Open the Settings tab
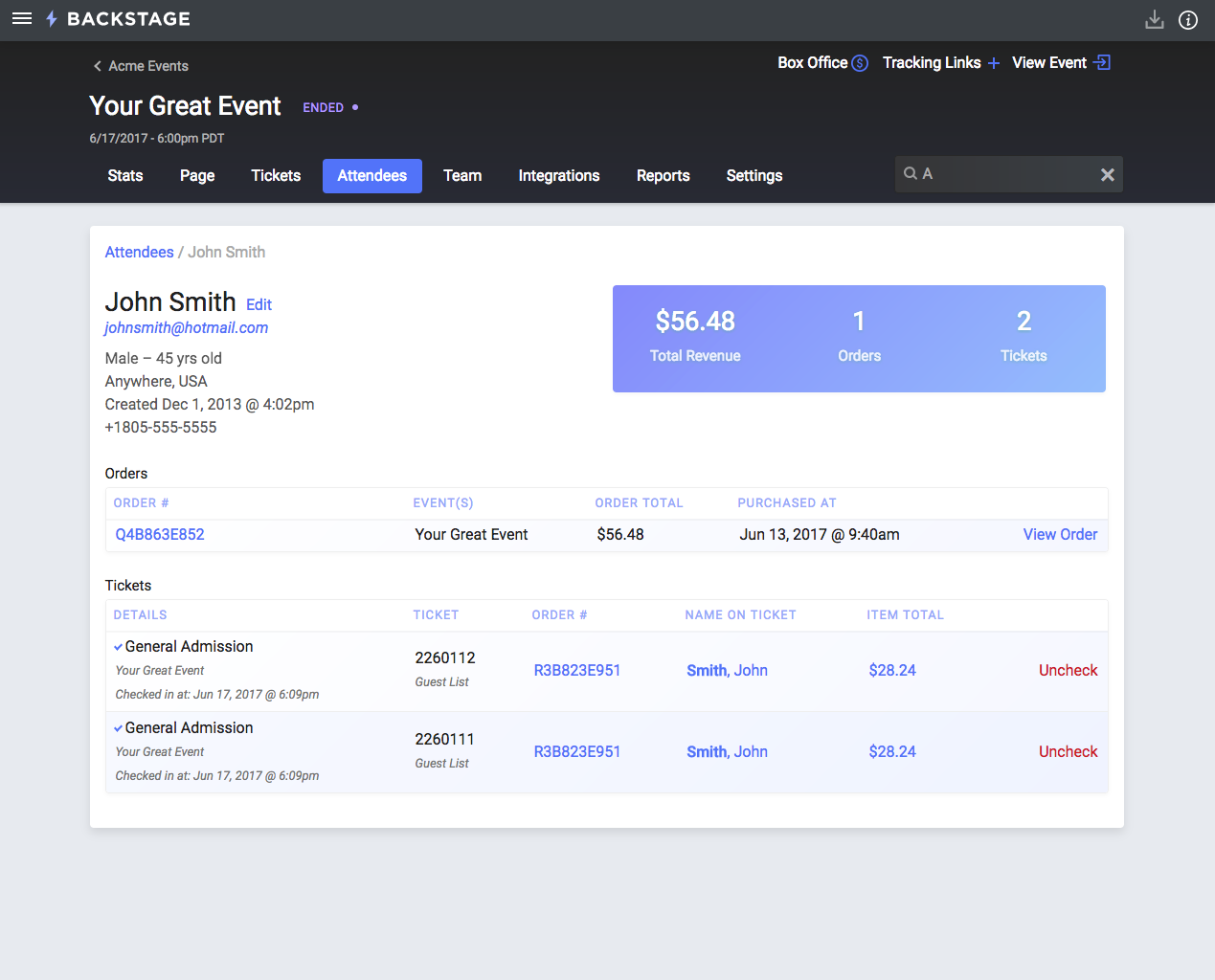This screenshot has width=1215, height=980. tap(754, 176)
